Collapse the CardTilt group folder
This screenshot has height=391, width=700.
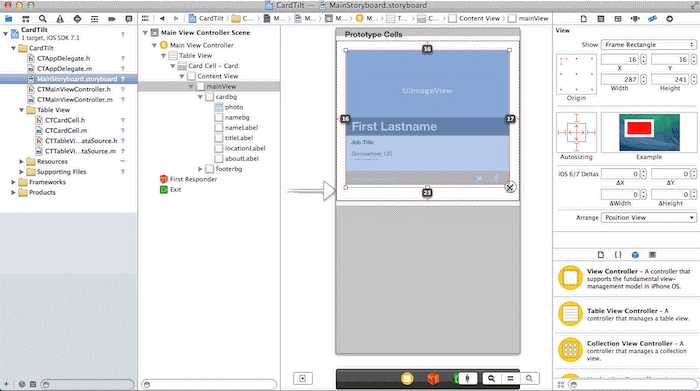click(x=13, y=48)
